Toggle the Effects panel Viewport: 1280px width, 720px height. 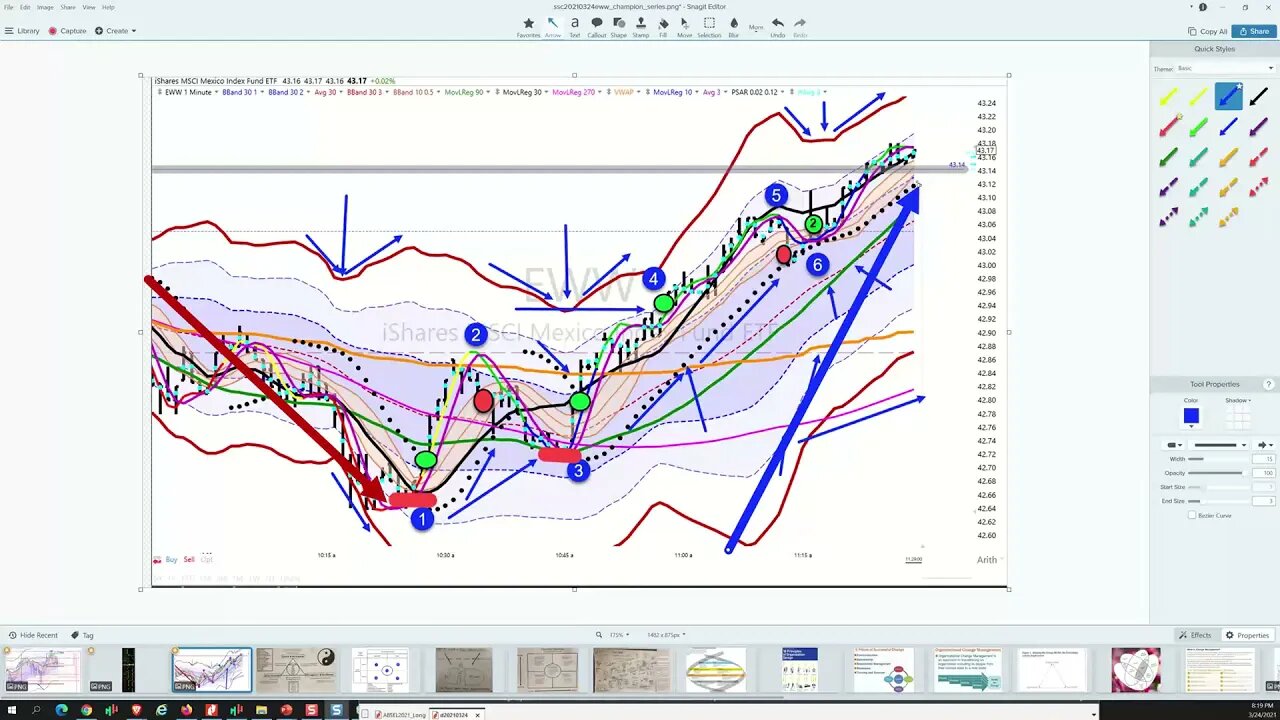click(1195, 635)
